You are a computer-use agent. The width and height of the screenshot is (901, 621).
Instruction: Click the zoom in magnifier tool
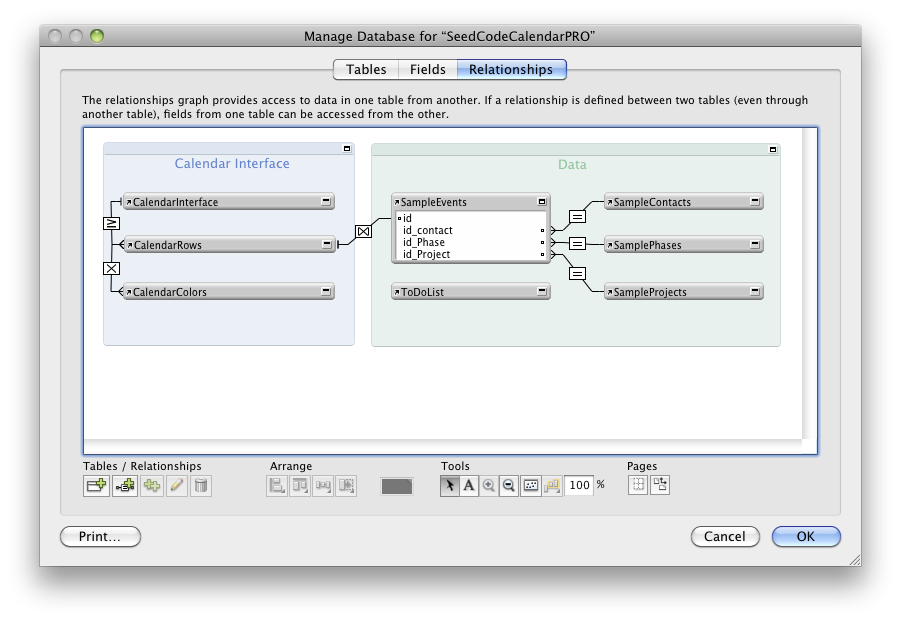pyautogui.click(x=488, y=485)
